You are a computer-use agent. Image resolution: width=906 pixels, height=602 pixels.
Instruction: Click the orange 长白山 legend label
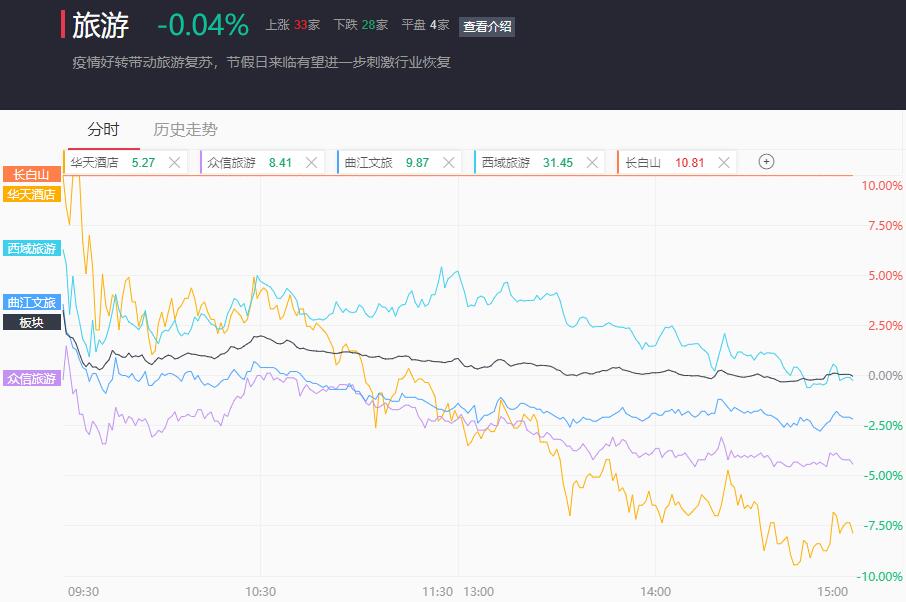32,174
